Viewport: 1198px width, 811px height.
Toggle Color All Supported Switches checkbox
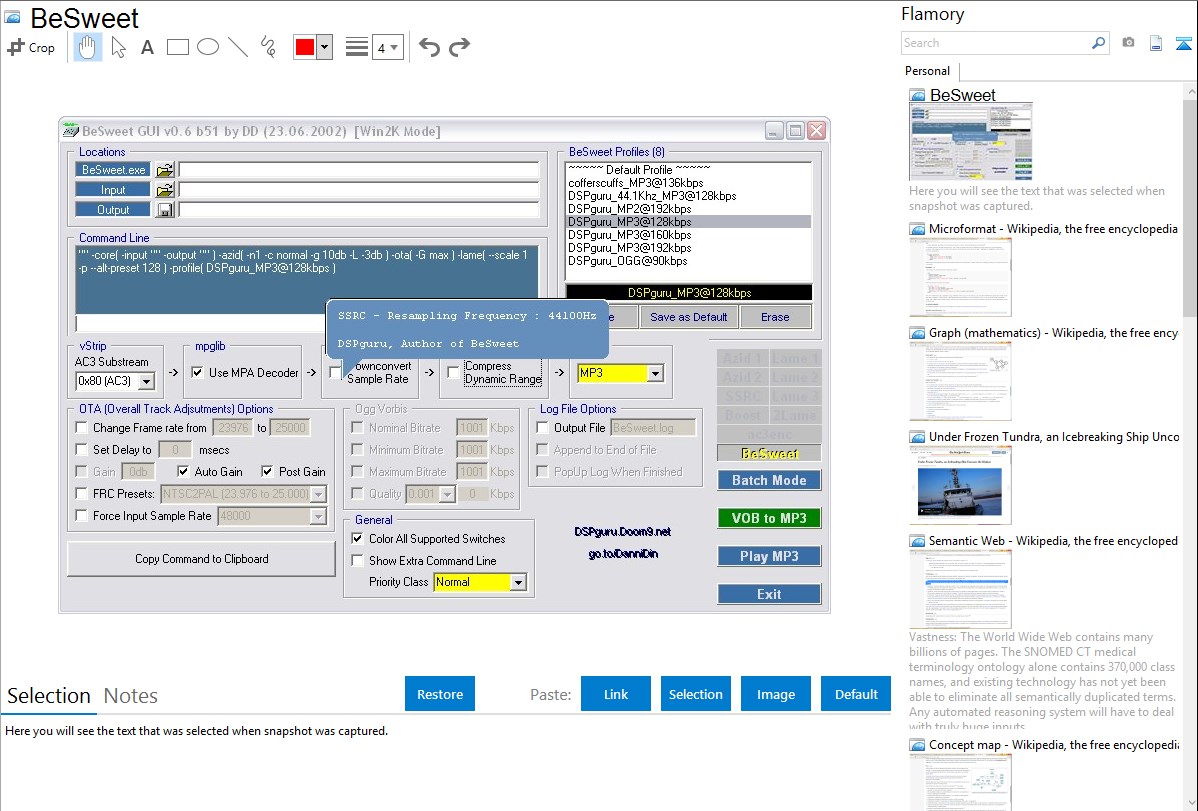click(357, 538)
